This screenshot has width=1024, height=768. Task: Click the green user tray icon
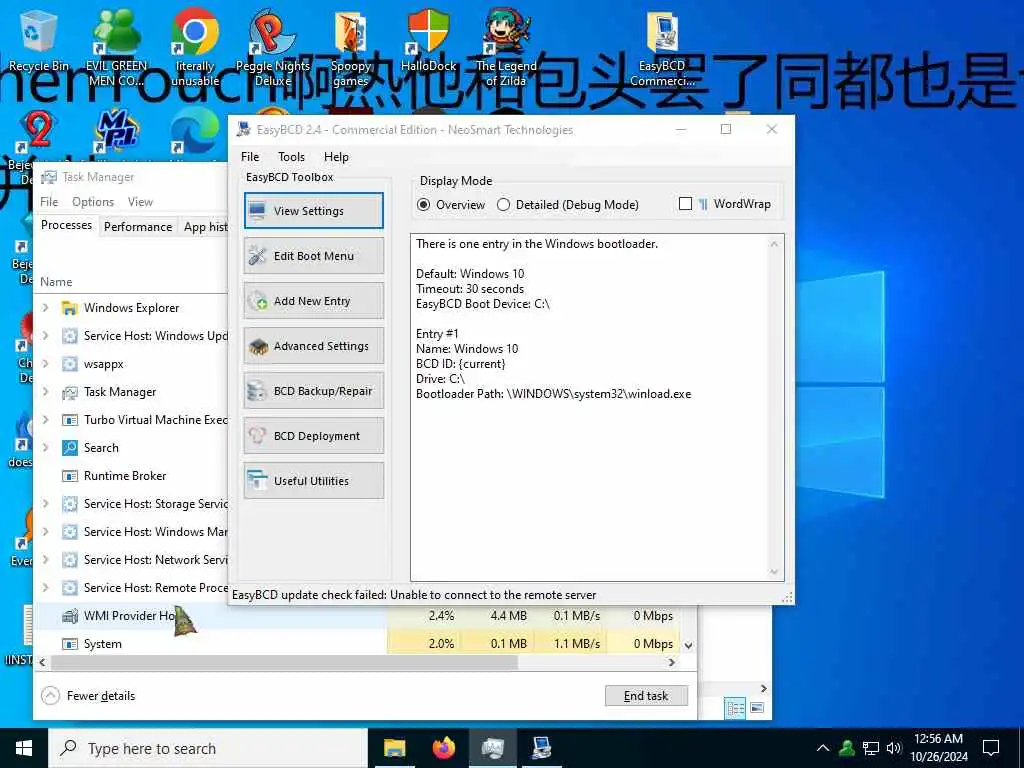847,748
